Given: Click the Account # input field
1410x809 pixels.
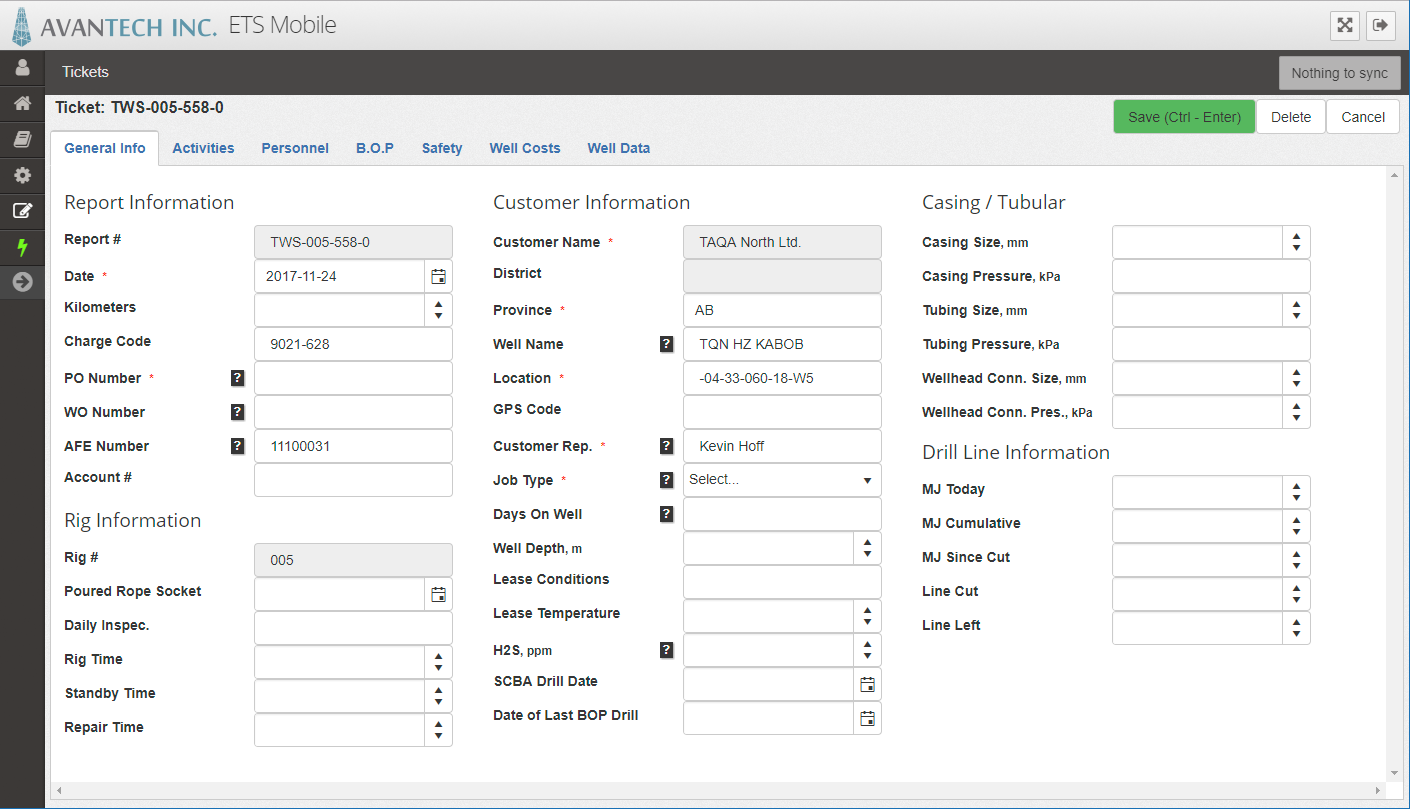Looking at the screenshot, I should coord(353,480).
